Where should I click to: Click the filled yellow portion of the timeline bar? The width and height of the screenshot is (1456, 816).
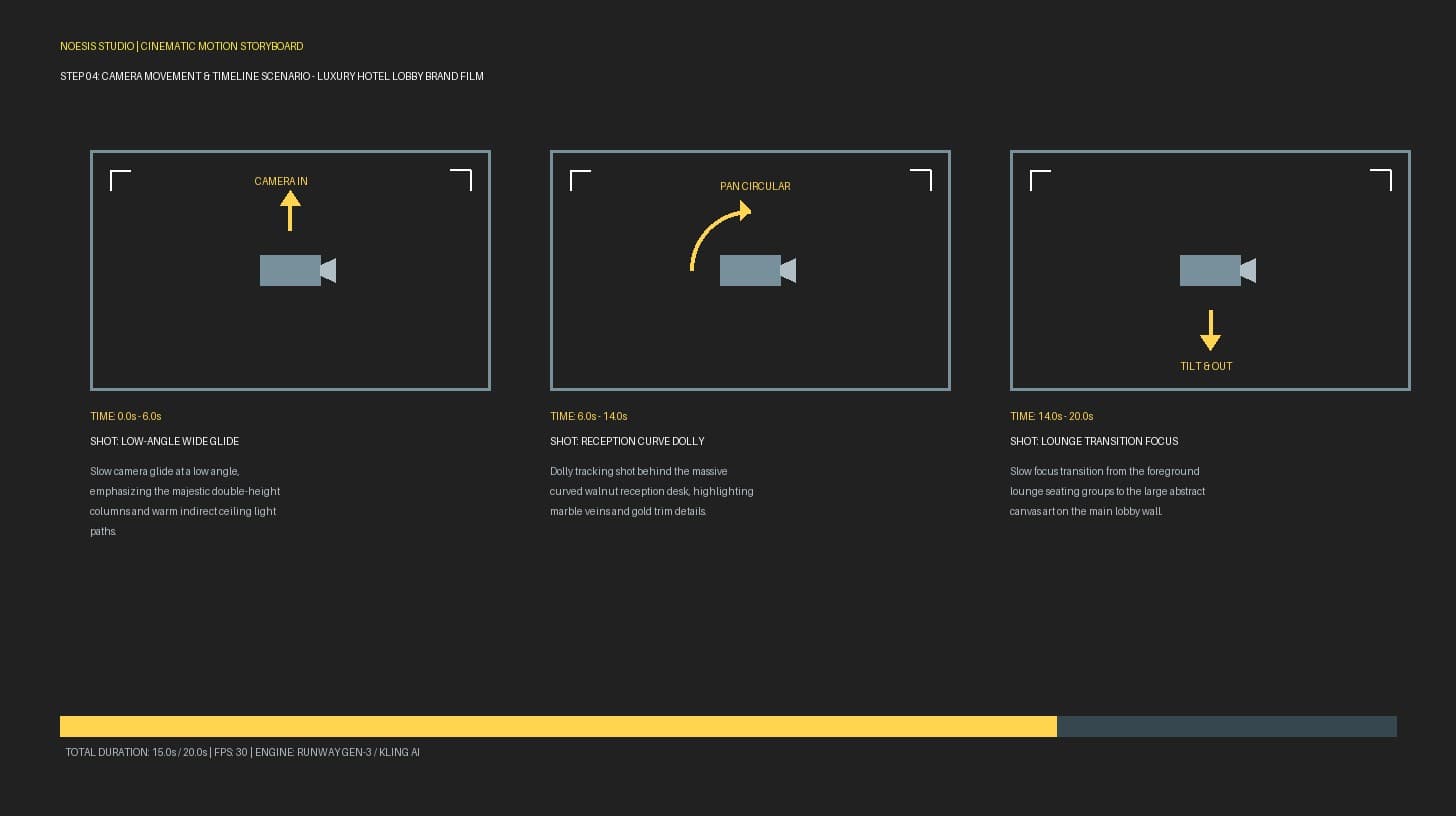tap(558, 726)
